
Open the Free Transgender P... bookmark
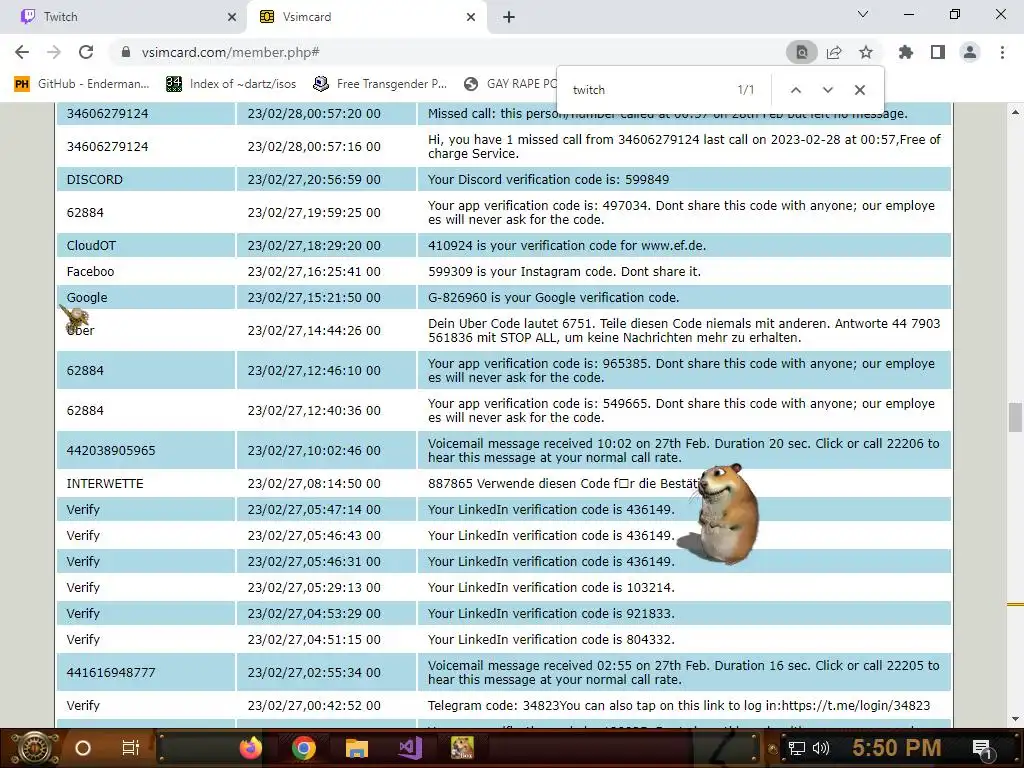(x=380, y=84)
